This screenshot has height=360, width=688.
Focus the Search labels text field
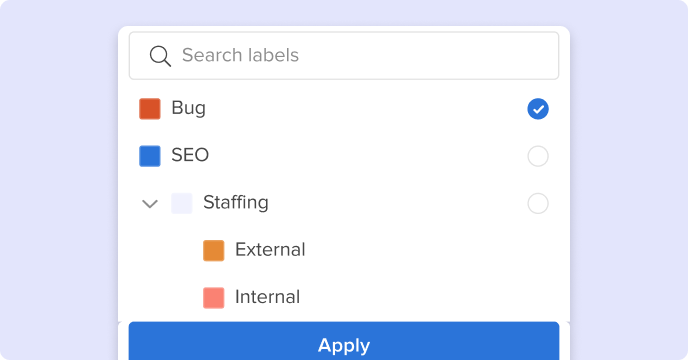(x=344, y=56)
